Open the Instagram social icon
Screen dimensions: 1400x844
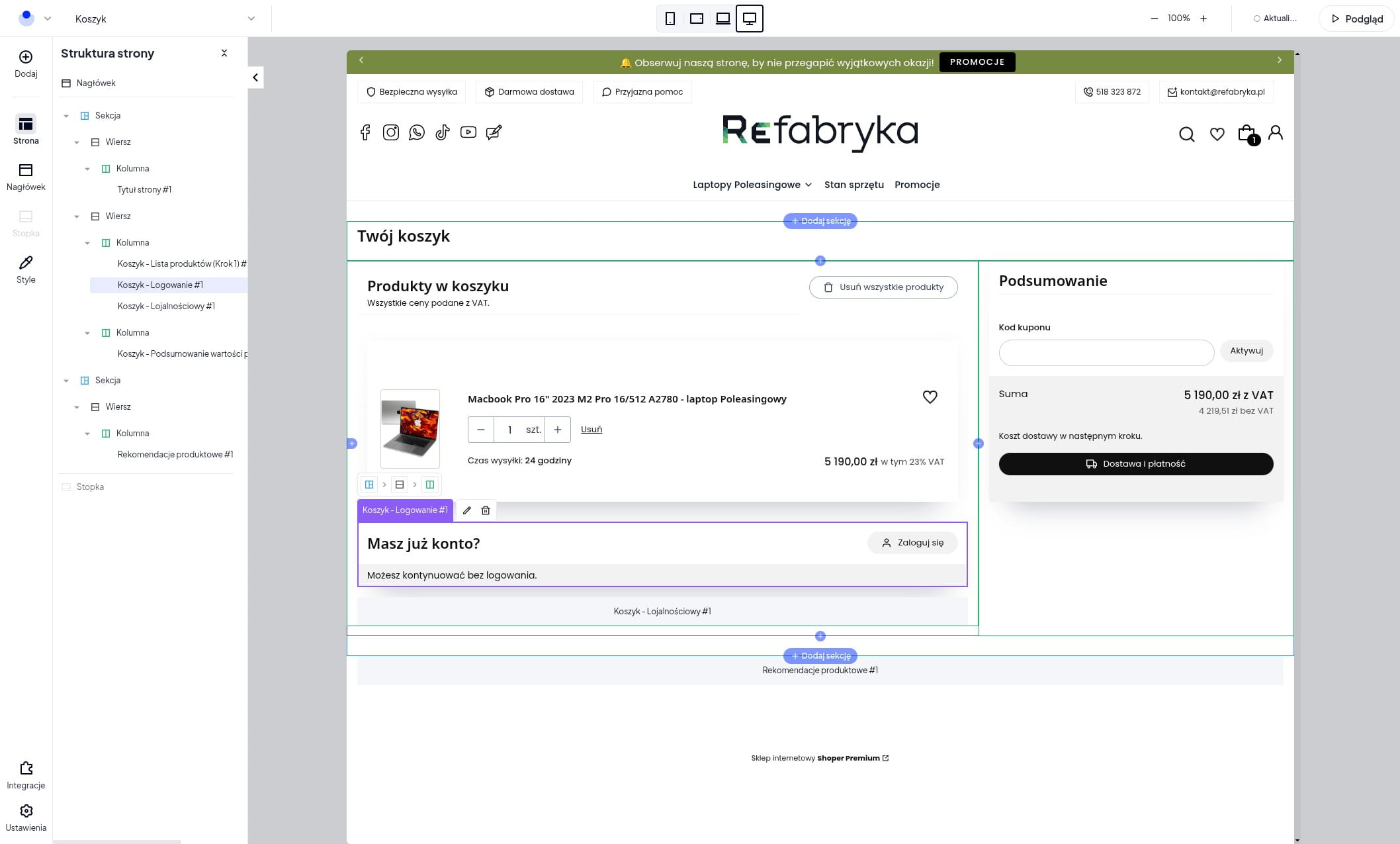point(391,132)
